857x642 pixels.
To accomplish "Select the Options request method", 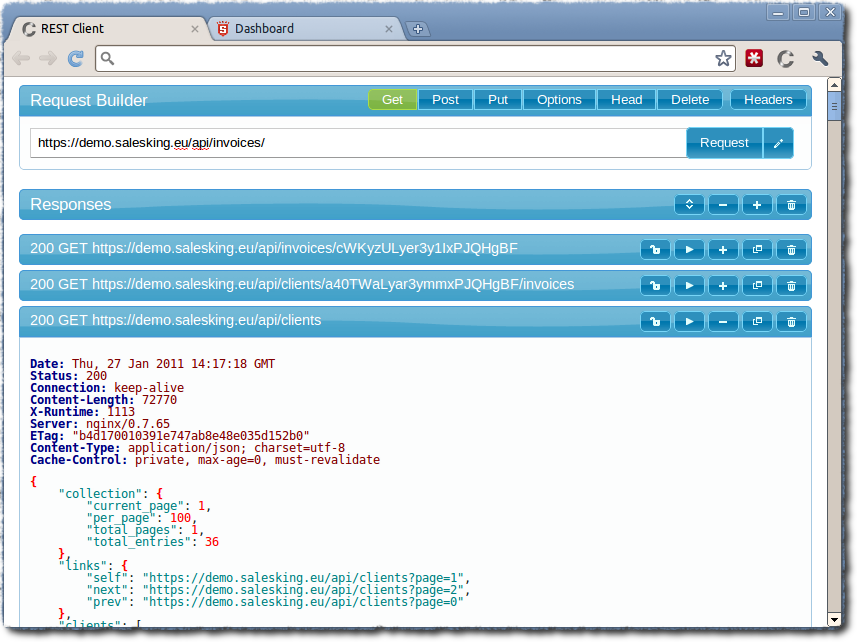I will click(559, 100).
